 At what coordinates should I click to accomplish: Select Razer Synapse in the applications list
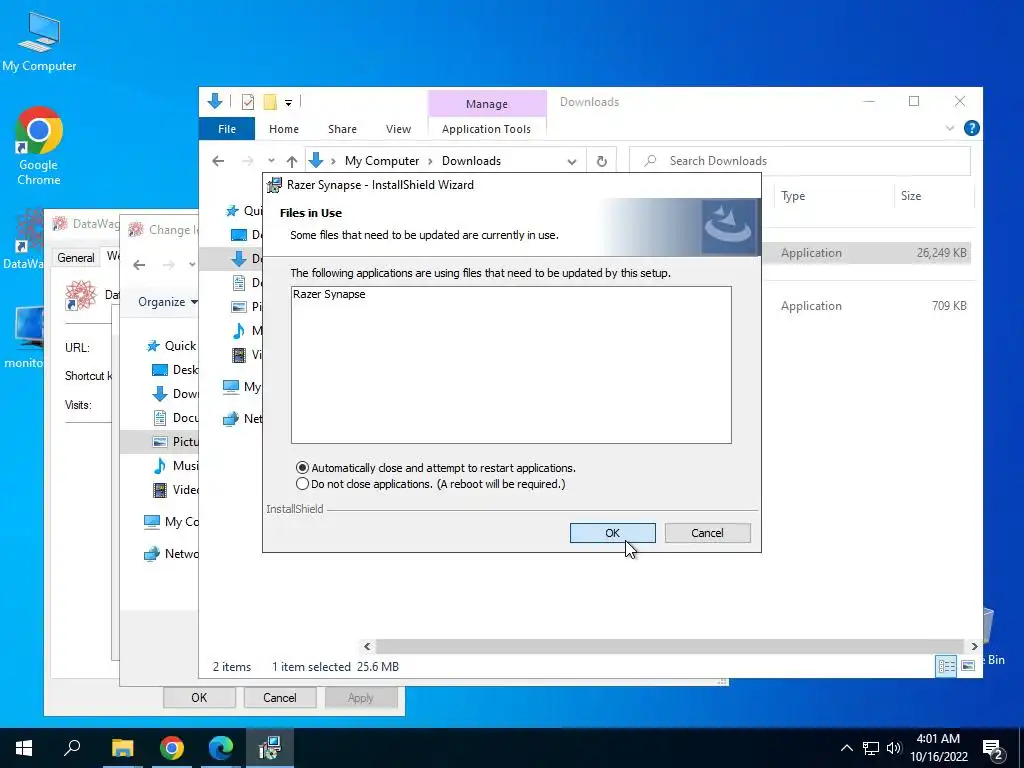329,294
